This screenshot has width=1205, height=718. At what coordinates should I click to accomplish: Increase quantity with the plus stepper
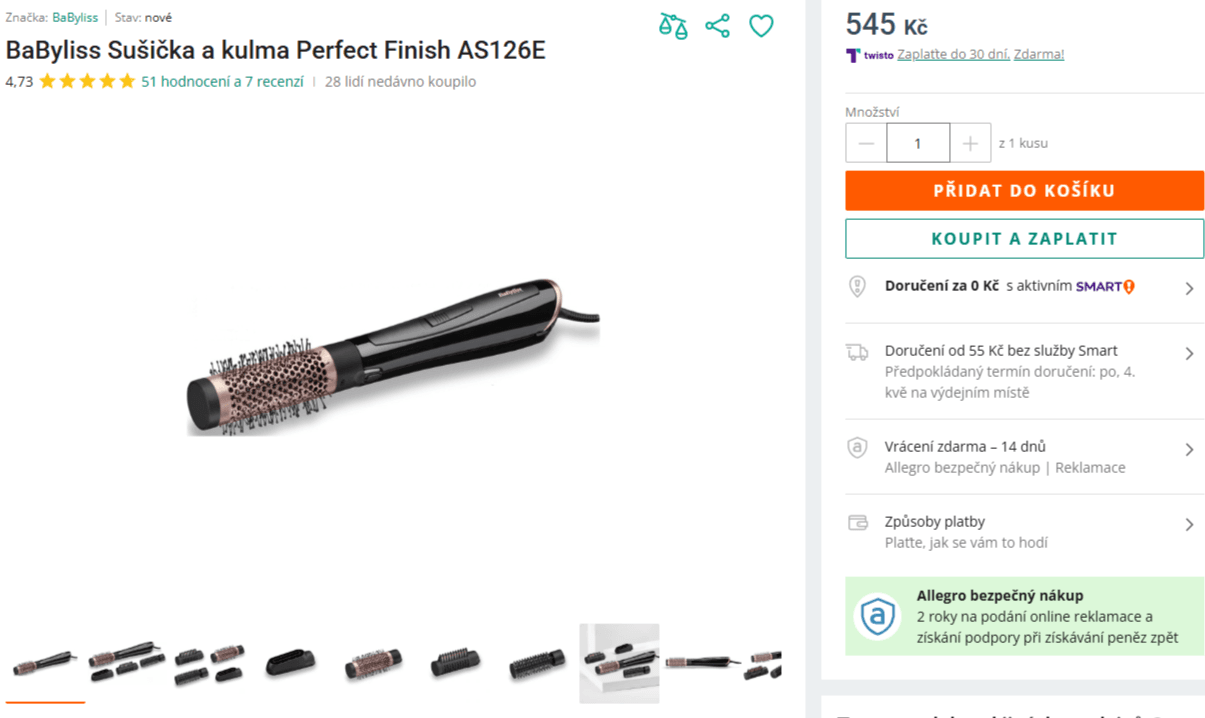[969, 142]
